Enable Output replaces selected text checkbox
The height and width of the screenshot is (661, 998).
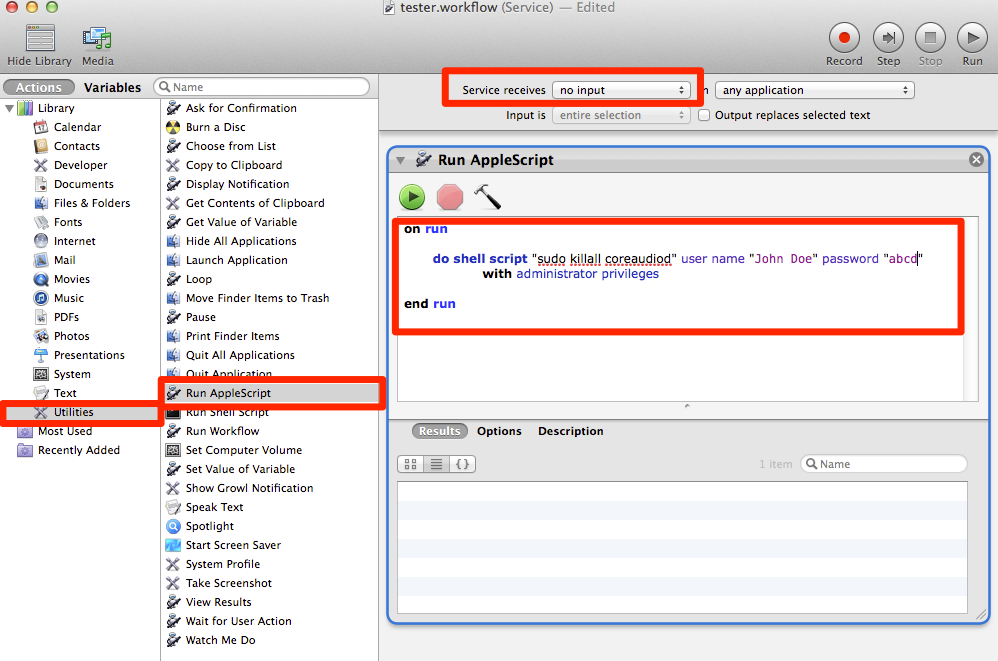pos(704,115)
